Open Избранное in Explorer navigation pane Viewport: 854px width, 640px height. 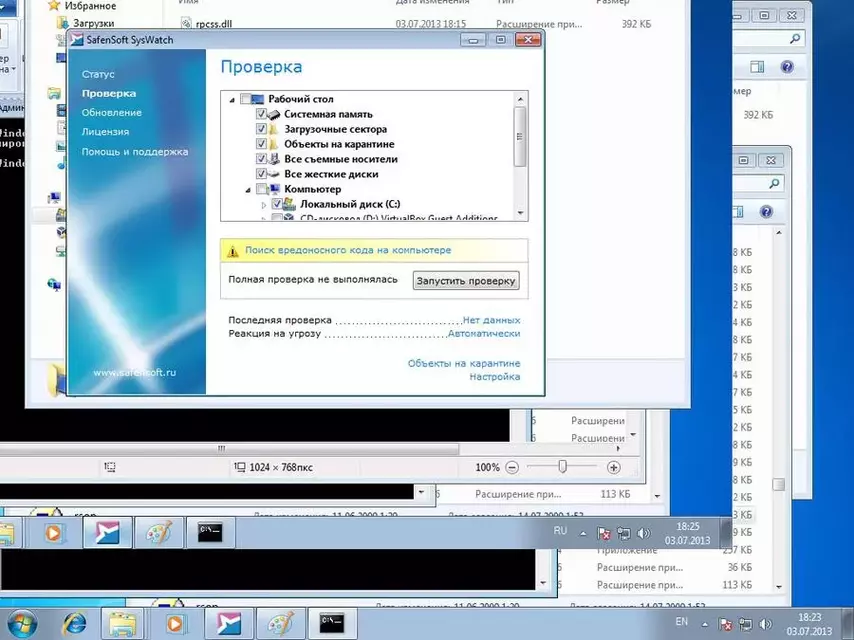tap(90, 6)
